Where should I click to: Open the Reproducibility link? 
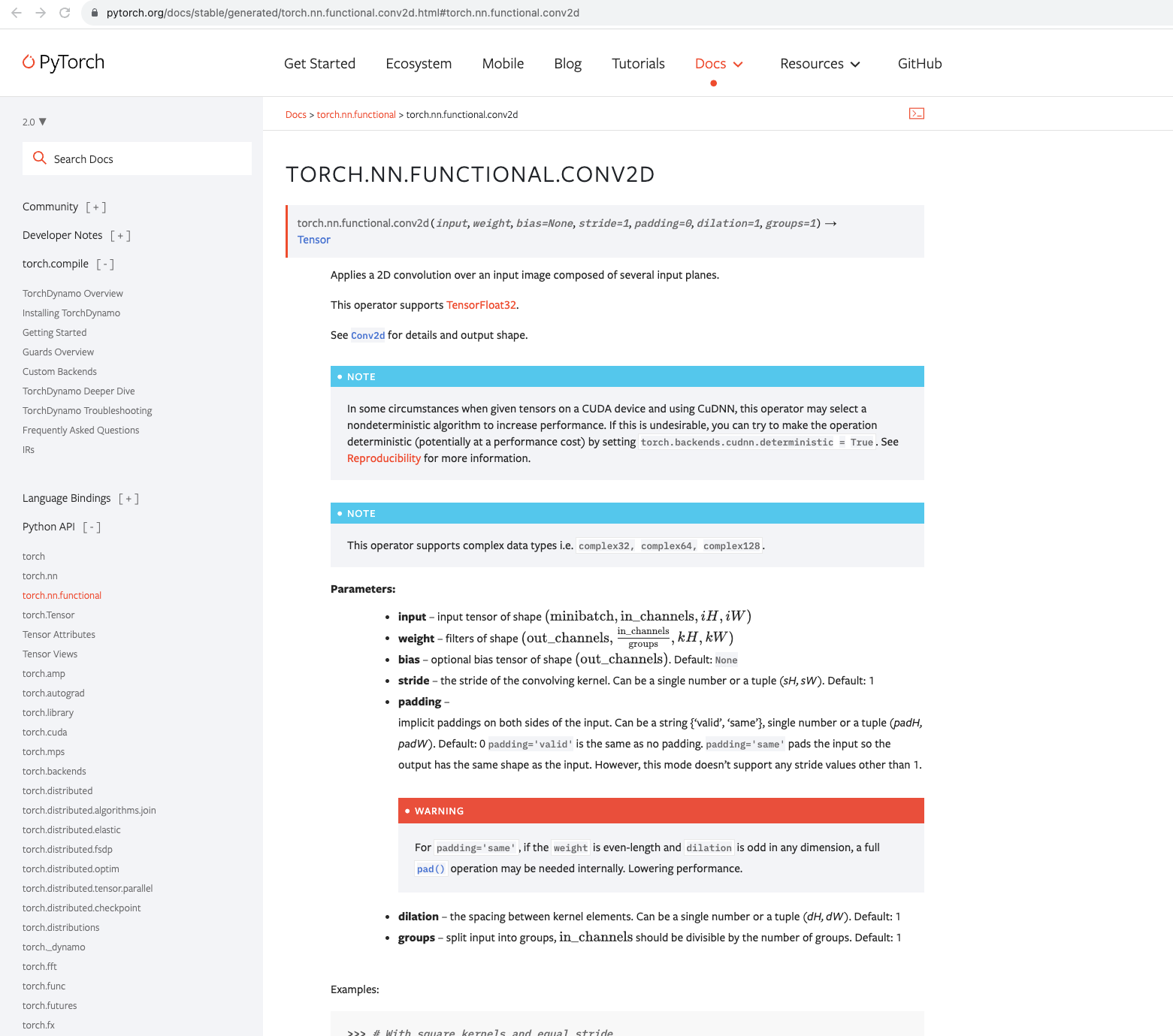[384, 458]
